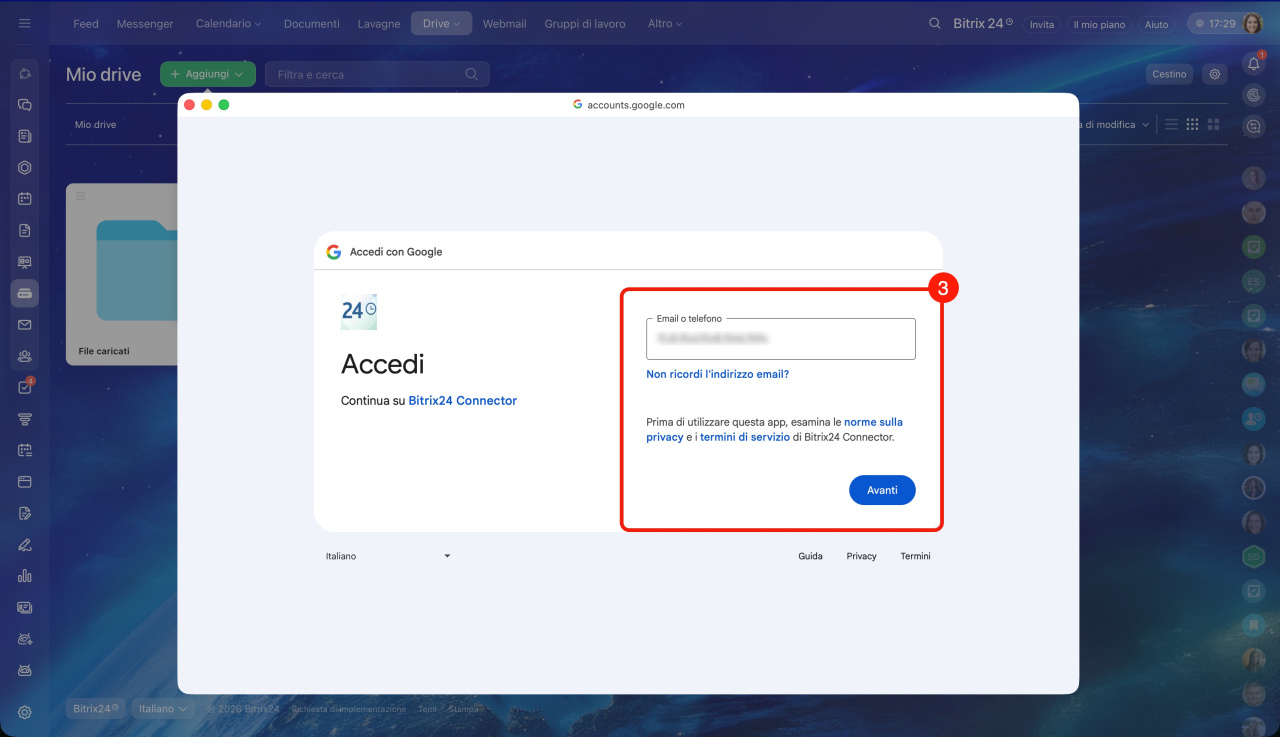This screenshot has width=1280, height=737.
Task: Open the Cestino trash button
Action: pos(1169,74)
